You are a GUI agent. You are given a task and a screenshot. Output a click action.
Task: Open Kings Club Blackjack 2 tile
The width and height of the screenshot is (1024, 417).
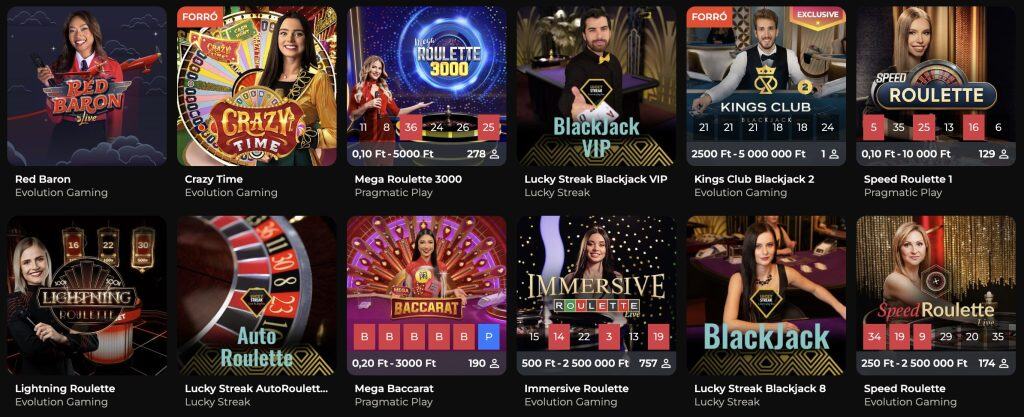click(x=766, y=86)
